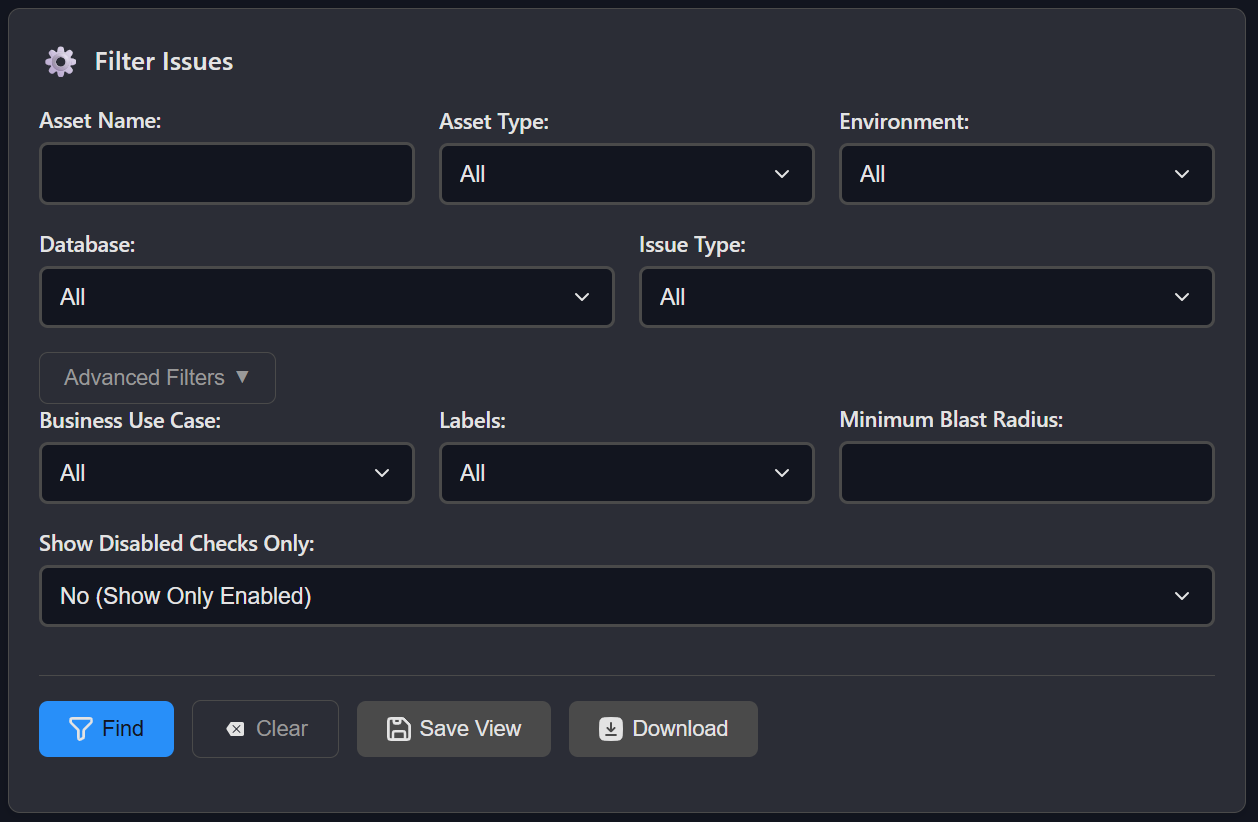Click the floppy disk Save View icon

pyautogui.click(x=398, y=729)
